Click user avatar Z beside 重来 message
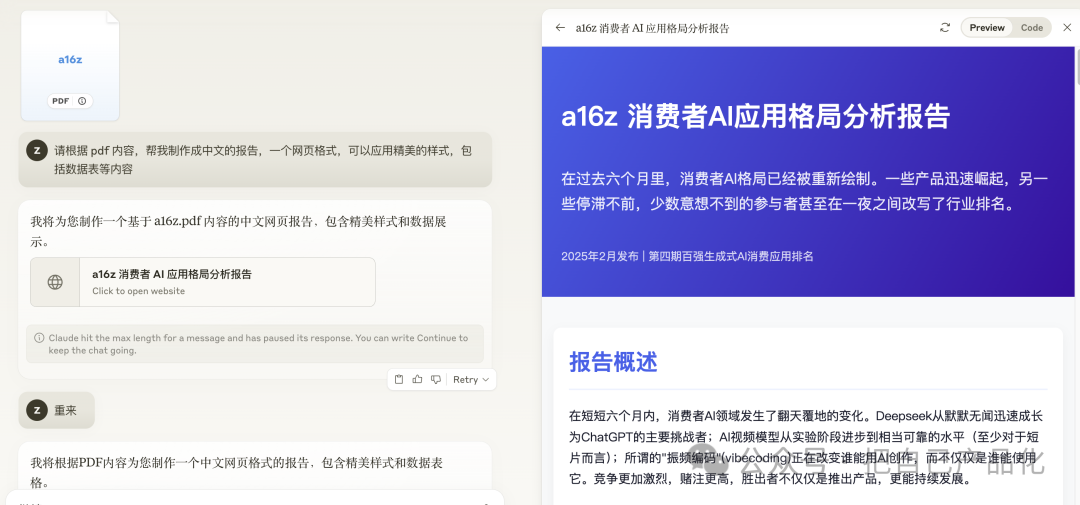The image size is (1080, 505). (x=37, y=411)
